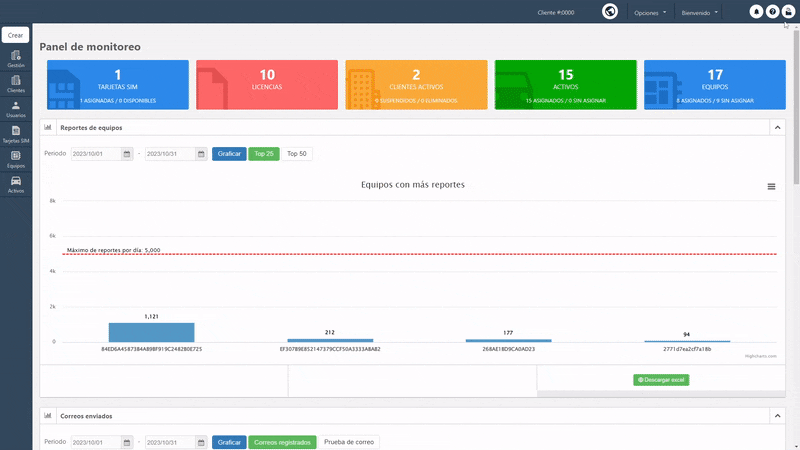The width and height of the screenshot is (800, 450).
Task: Click the Highcharts.com credit link
Action: click(x=761, y=356)
